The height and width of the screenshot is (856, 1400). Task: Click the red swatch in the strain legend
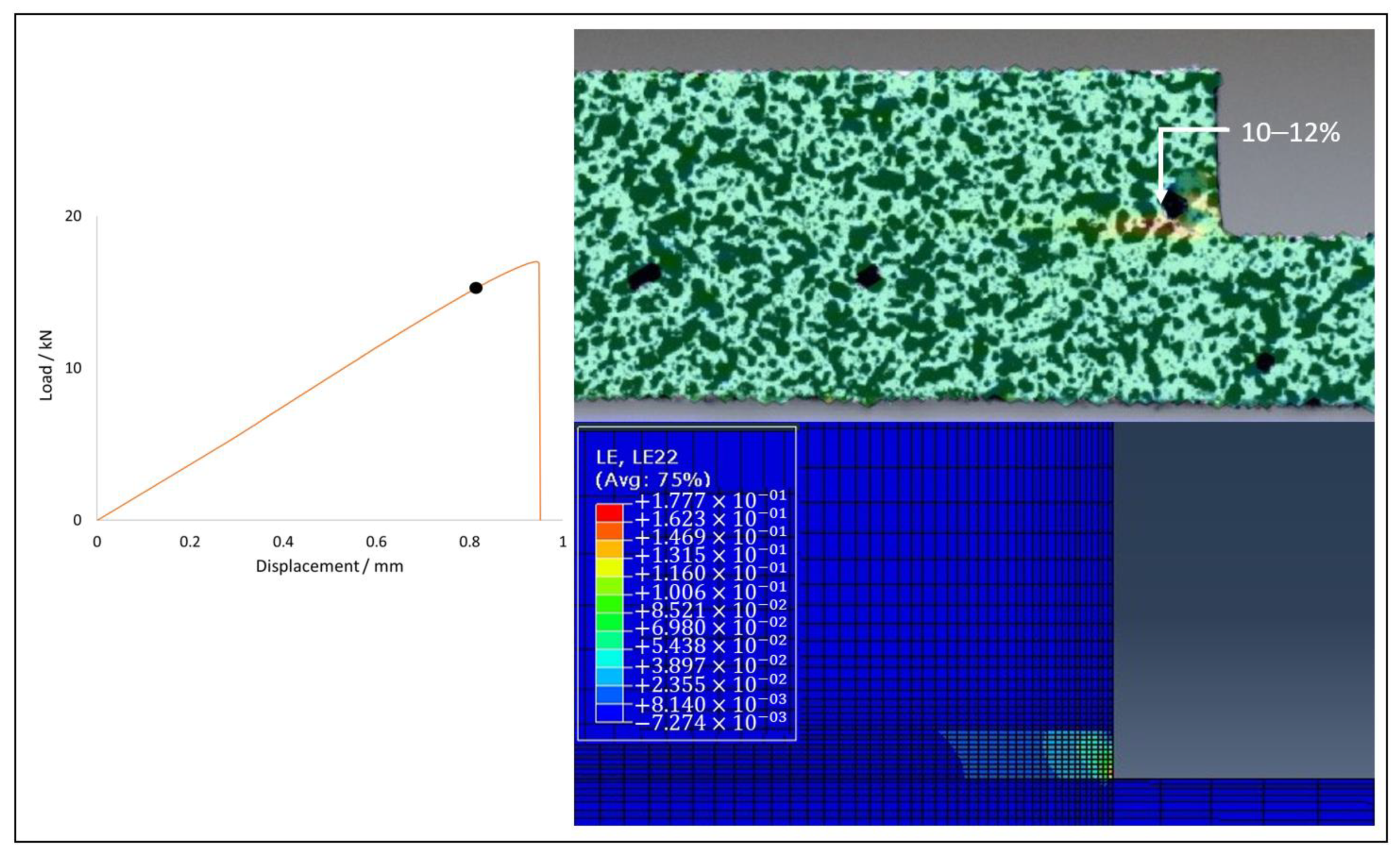point(609,512)
